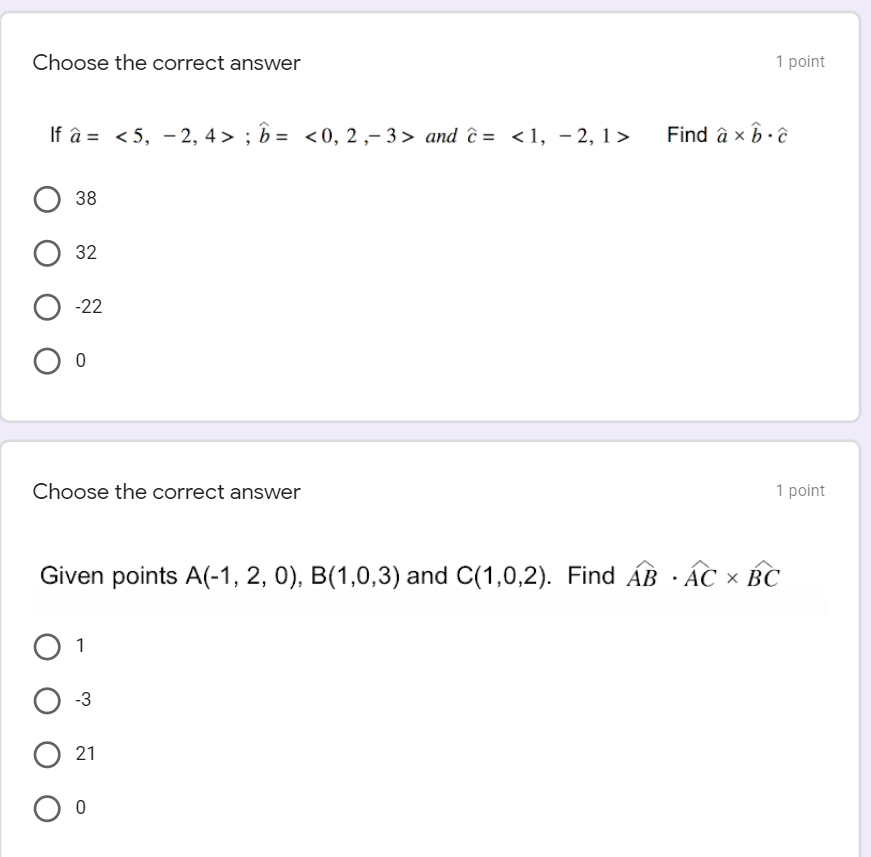Select answer 21 in the second question
This screenshot has width=871, height=857.
pos(46,754)
